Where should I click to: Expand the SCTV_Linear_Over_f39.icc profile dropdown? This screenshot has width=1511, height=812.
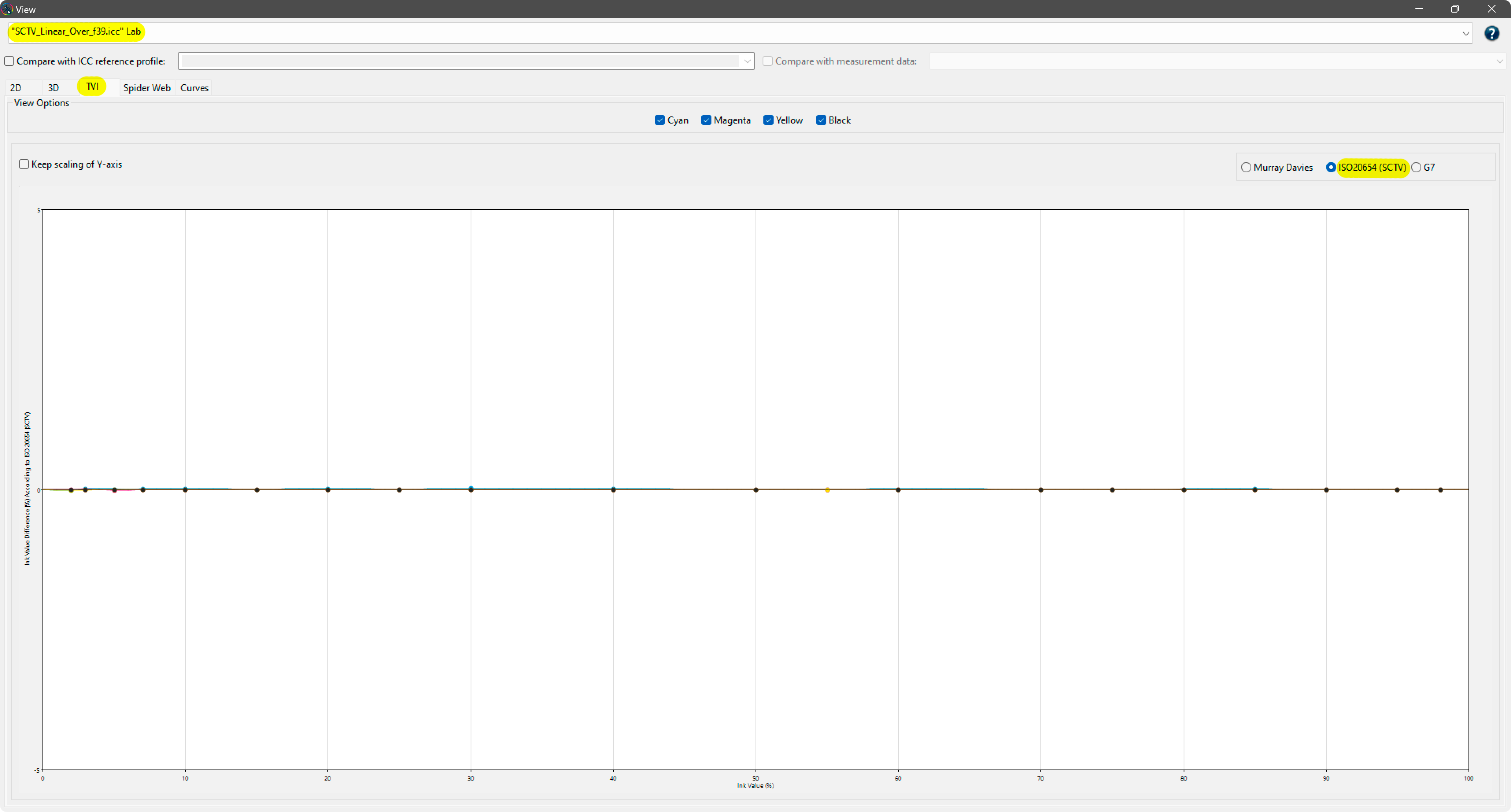click(1466, 33)
